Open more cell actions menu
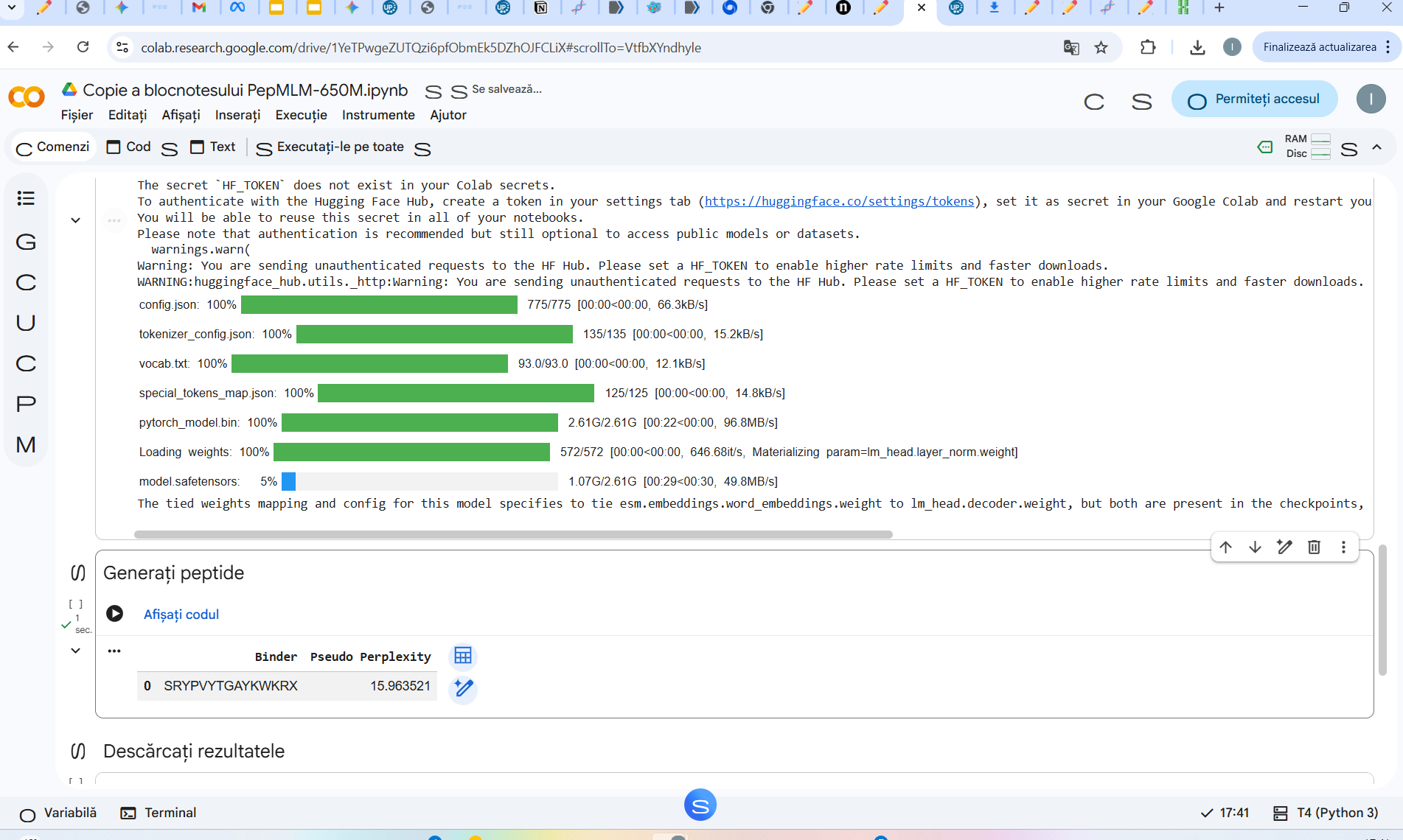Screen dimensions: 1403x840 [x=1343, y=547]
